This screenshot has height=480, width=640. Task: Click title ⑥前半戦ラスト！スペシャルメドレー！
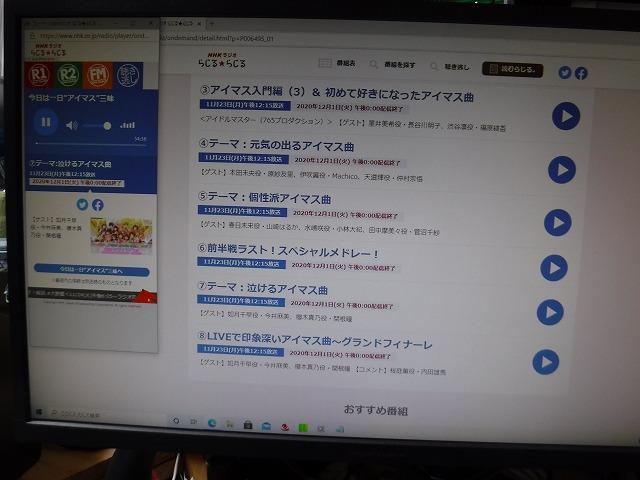(x=288, y=251)
